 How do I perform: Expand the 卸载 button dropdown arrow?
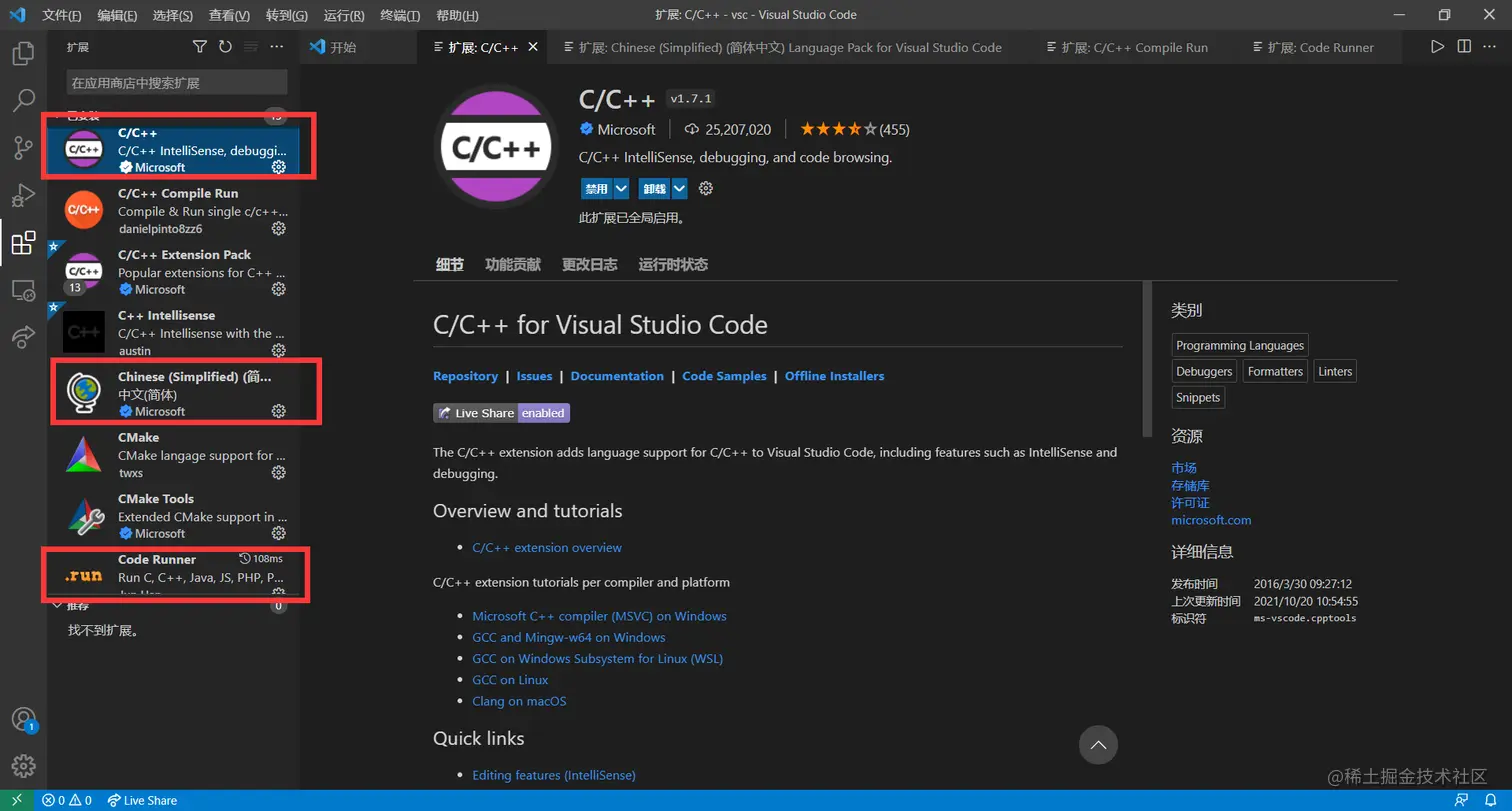(680, 188)
